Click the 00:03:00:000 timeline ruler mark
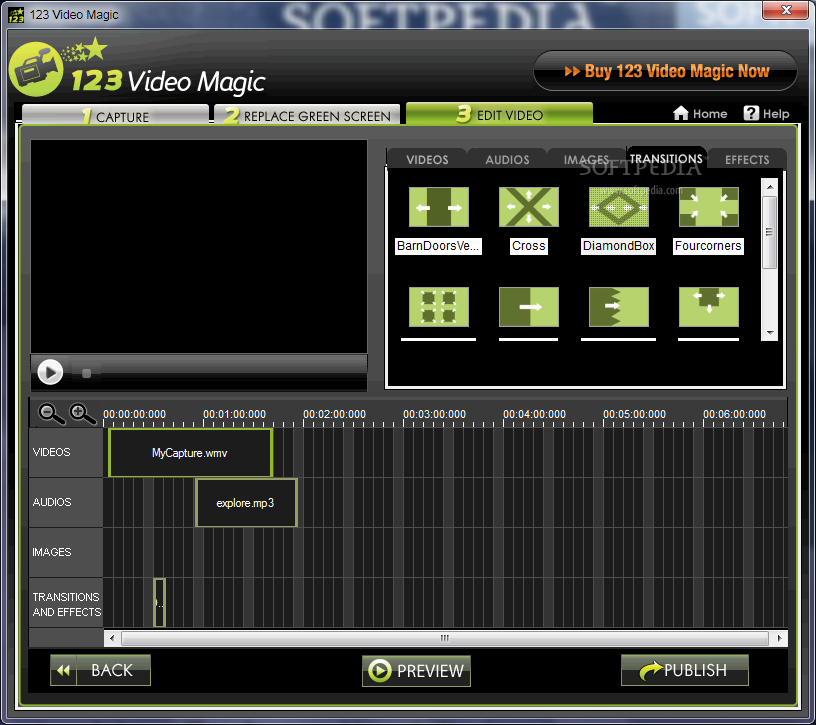The width and height of the screenshot is (816, 725). pos(434,414)
